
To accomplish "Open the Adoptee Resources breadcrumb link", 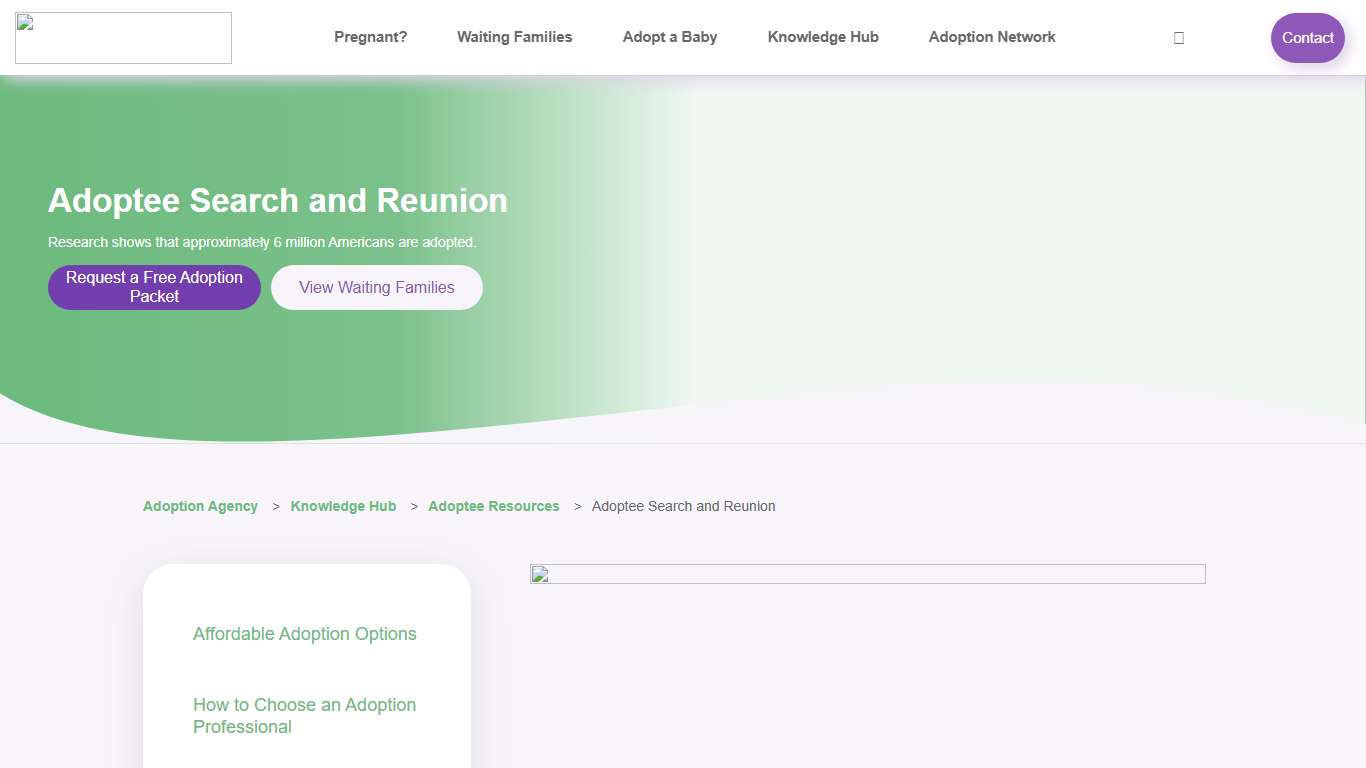I will point(493,506).
